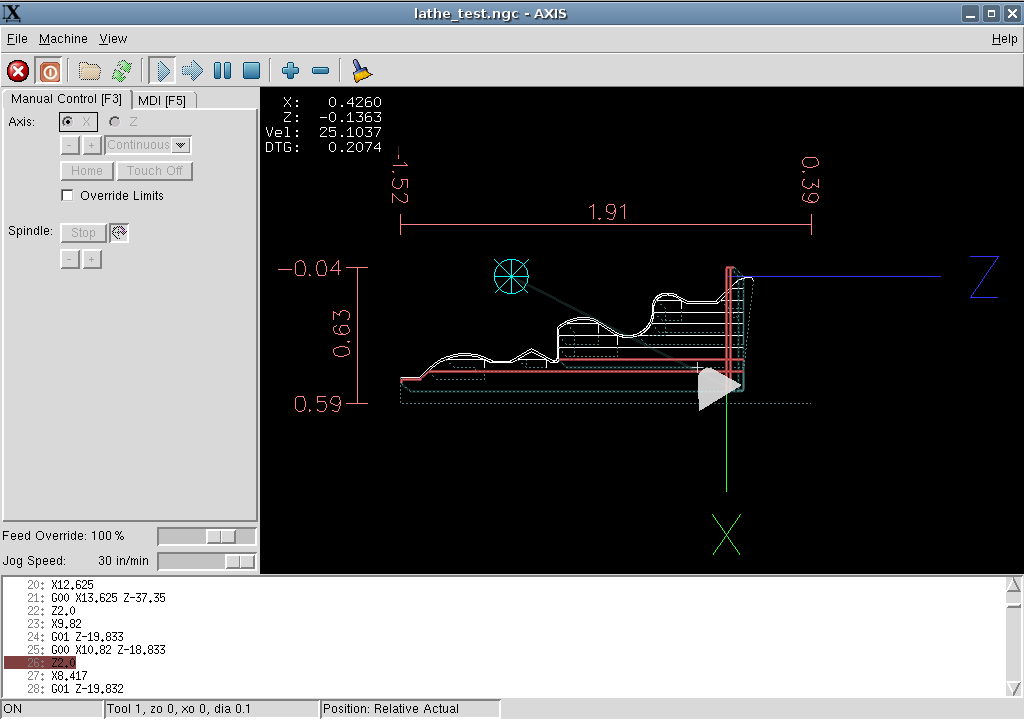Enable the Override Limits checkbox

(x=67, y=195)
